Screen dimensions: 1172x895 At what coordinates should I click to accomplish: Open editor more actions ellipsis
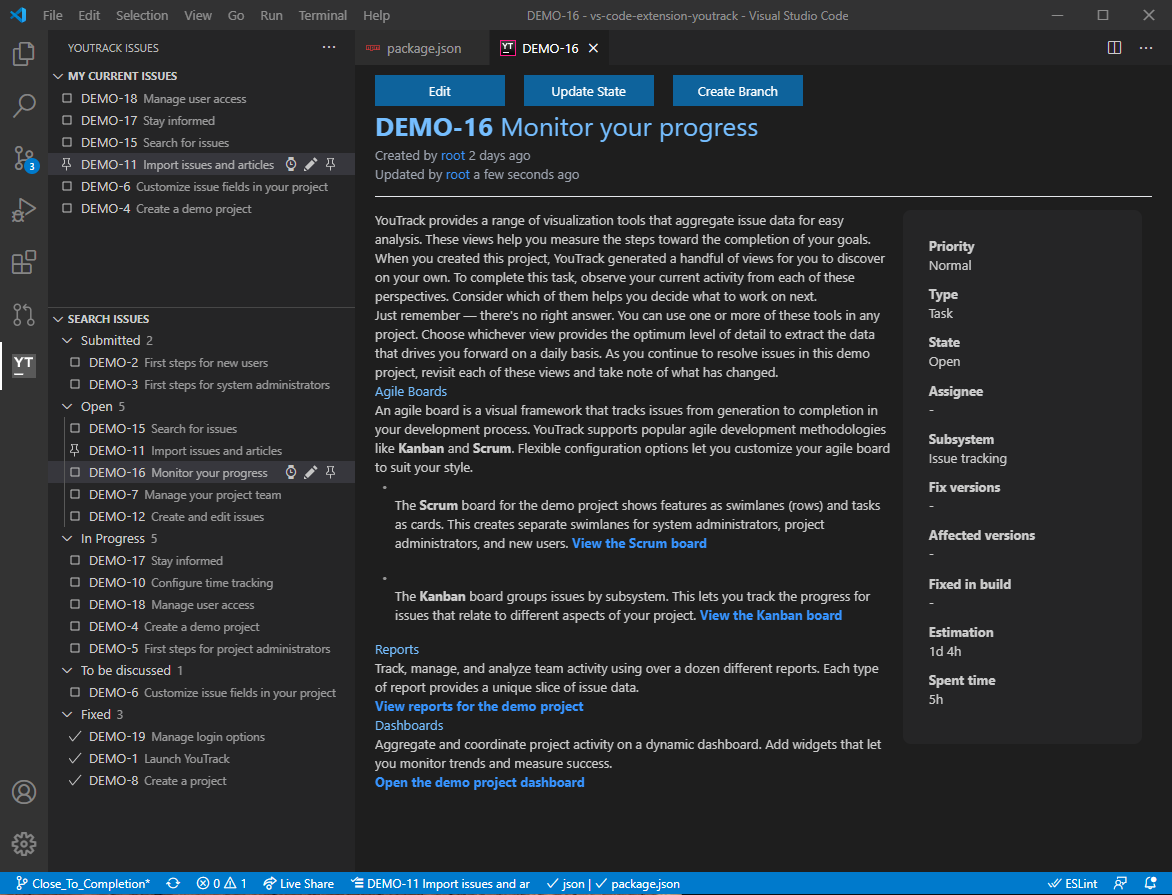click(1146, 48)
